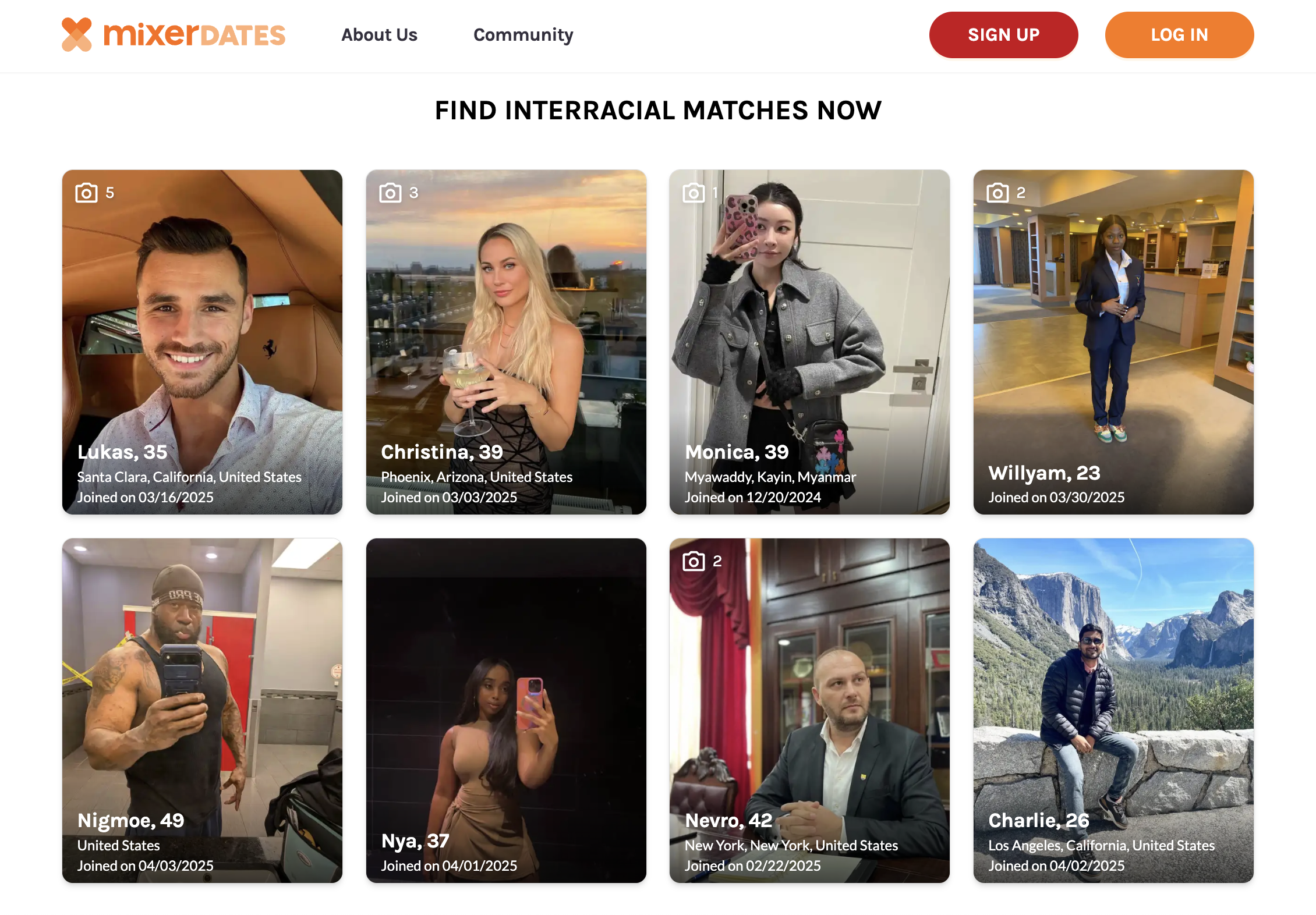Click the mixerDATES logo icon
This screenshot has height=915, width=1316.
77,35
